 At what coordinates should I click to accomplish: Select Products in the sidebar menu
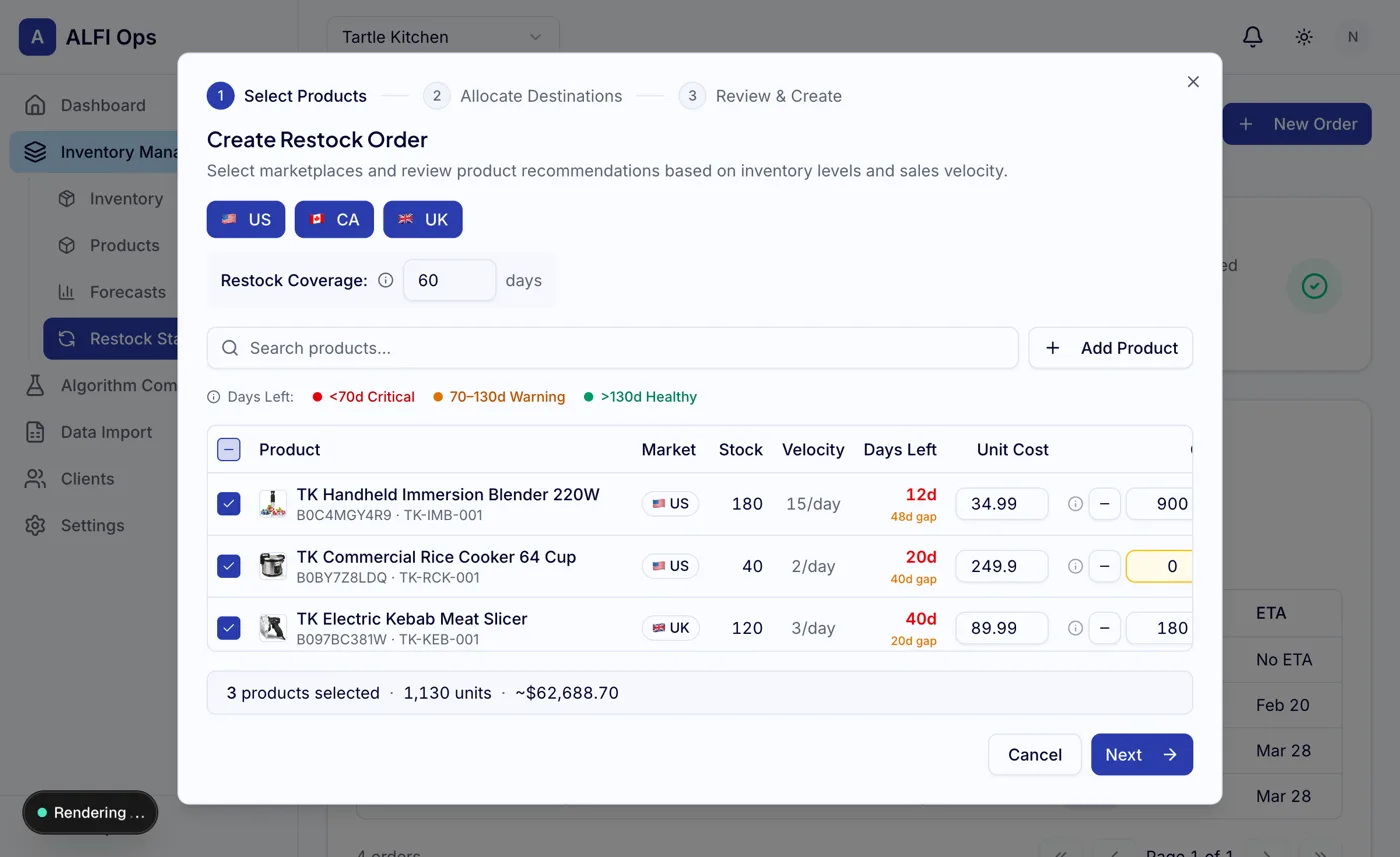(x=64, y=245)
